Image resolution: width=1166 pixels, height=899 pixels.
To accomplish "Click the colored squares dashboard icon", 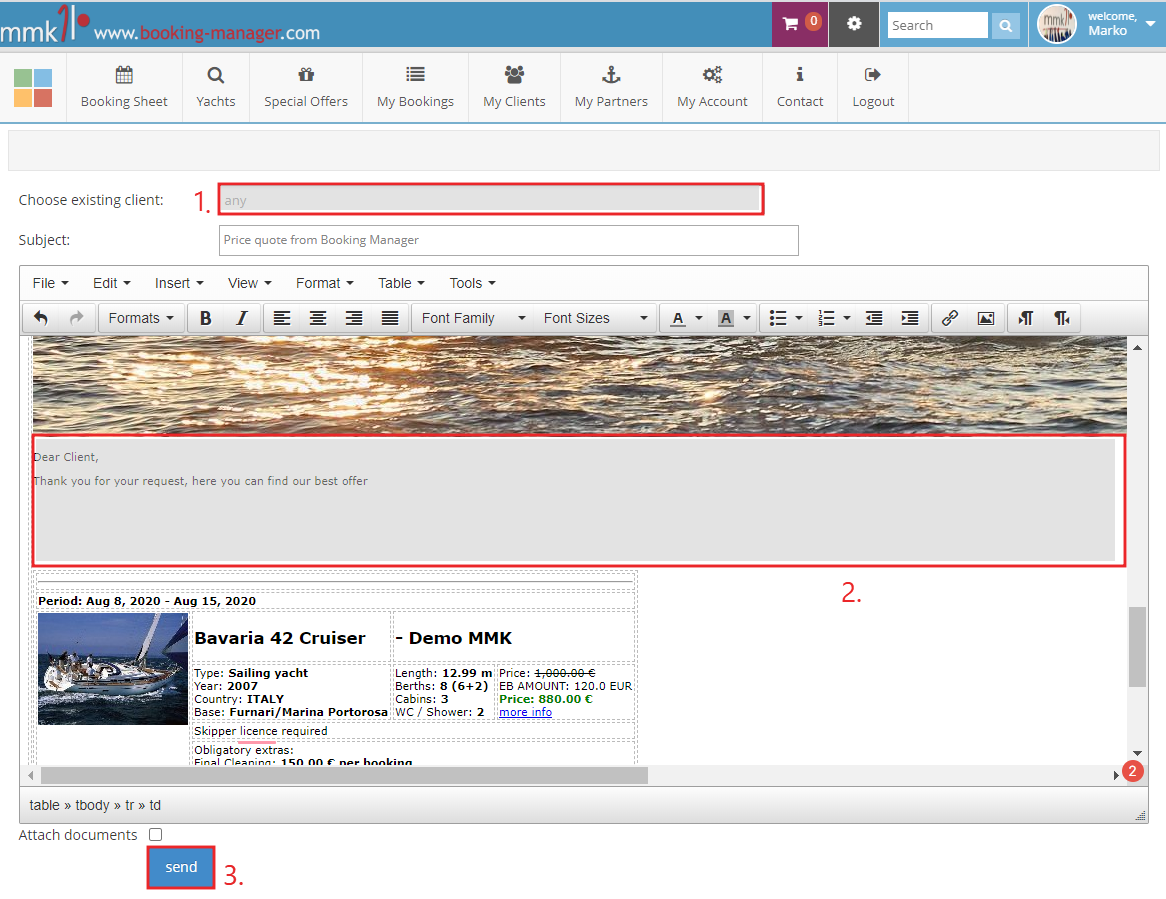I will coord(33,88).
